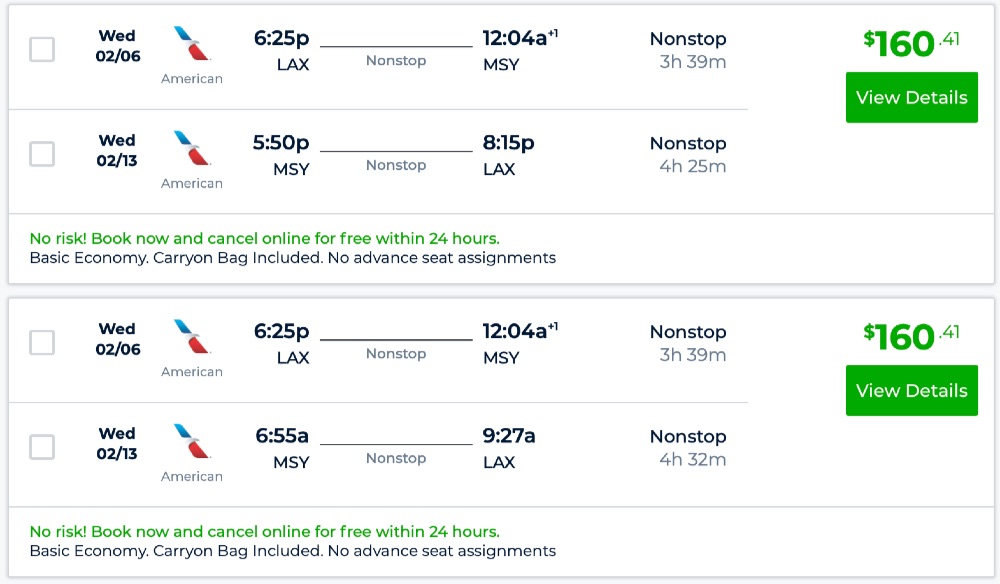1000x584 pixels.
Task: Open View Details for the 5:50p return itinerary
Action: coord(911,98)
